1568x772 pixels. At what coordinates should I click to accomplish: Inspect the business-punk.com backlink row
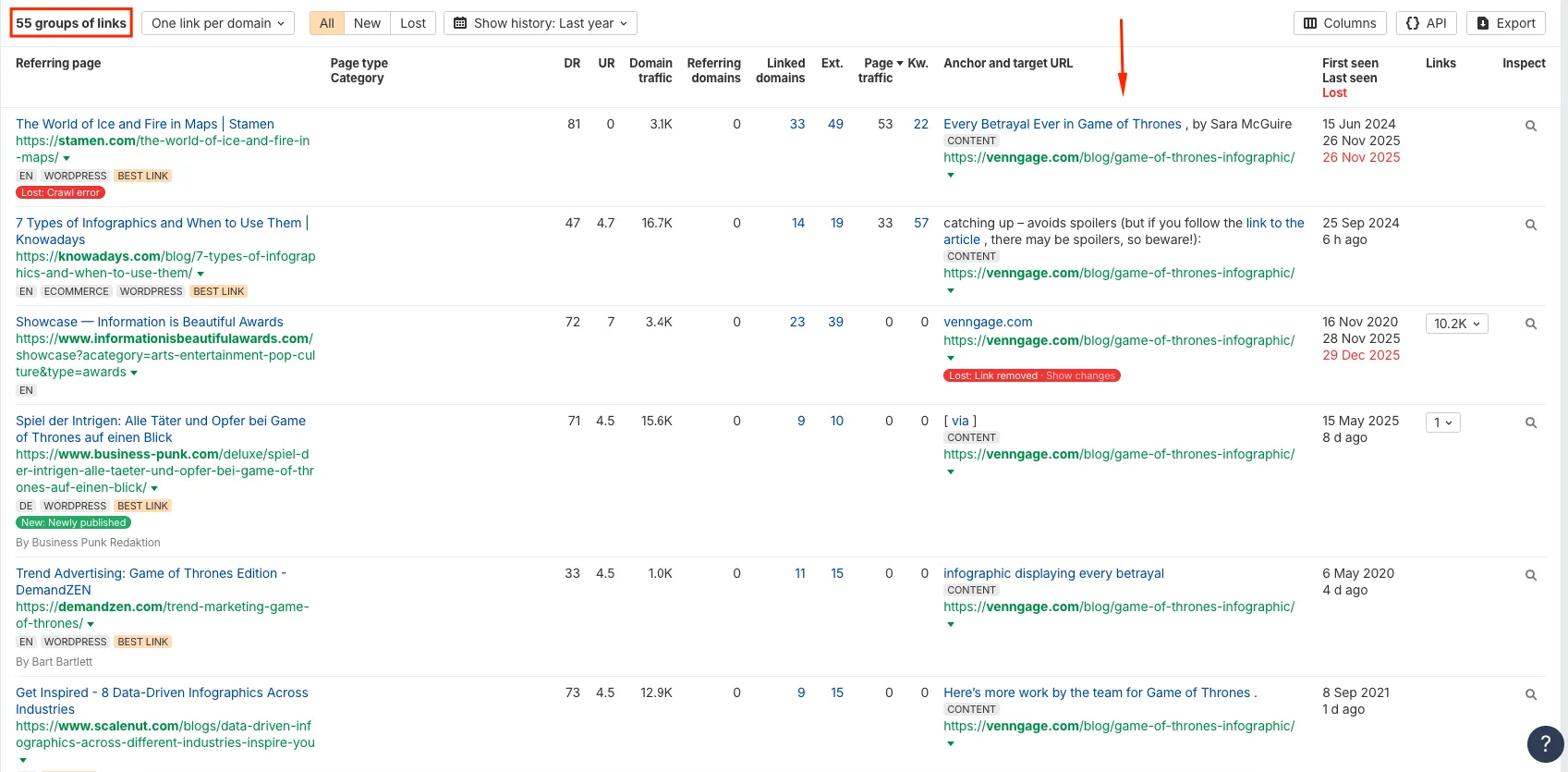pyautogui.click(x=1530, y=423)
